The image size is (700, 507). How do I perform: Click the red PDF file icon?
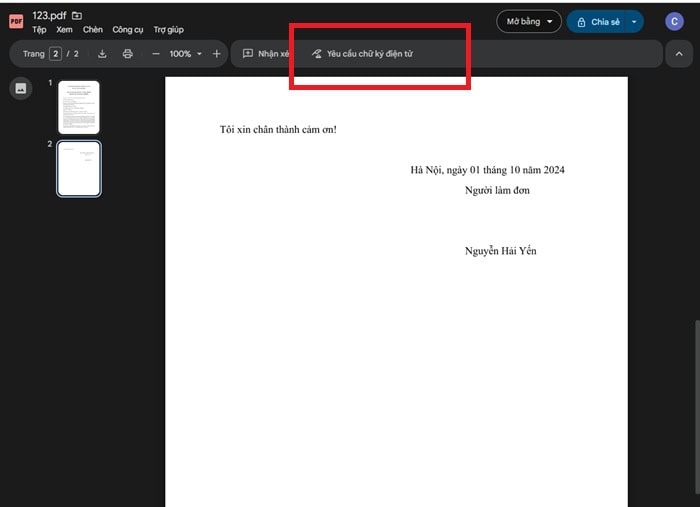[16, 22]
